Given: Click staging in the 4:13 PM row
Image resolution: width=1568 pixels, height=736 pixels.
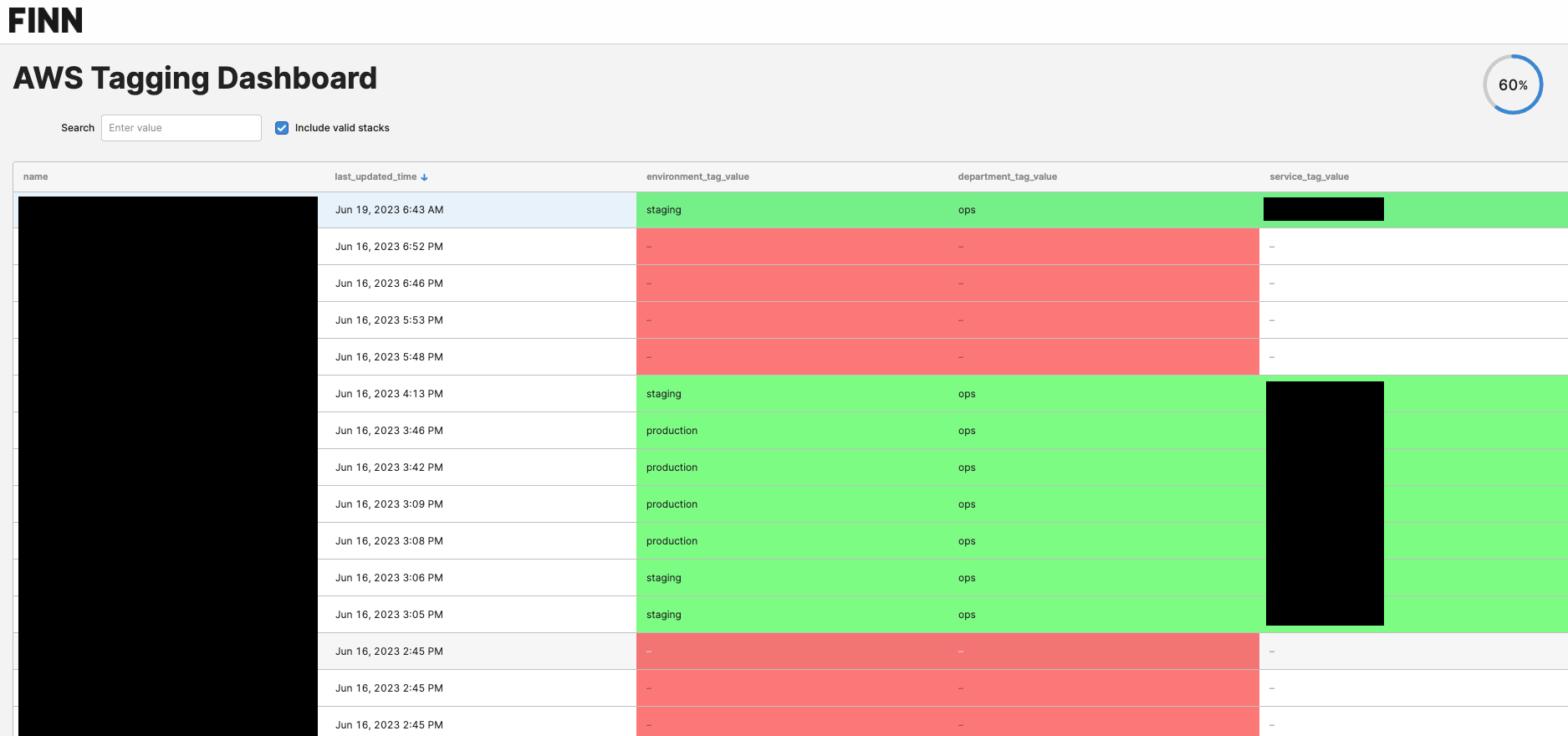Looking at the screenshot, I should coord(664,394).
